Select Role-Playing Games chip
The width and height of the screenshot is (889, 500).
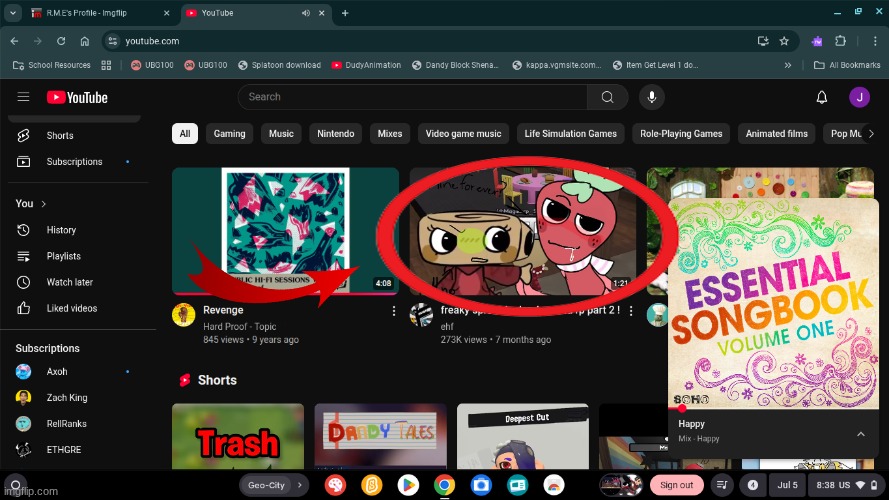coord(681,134)
